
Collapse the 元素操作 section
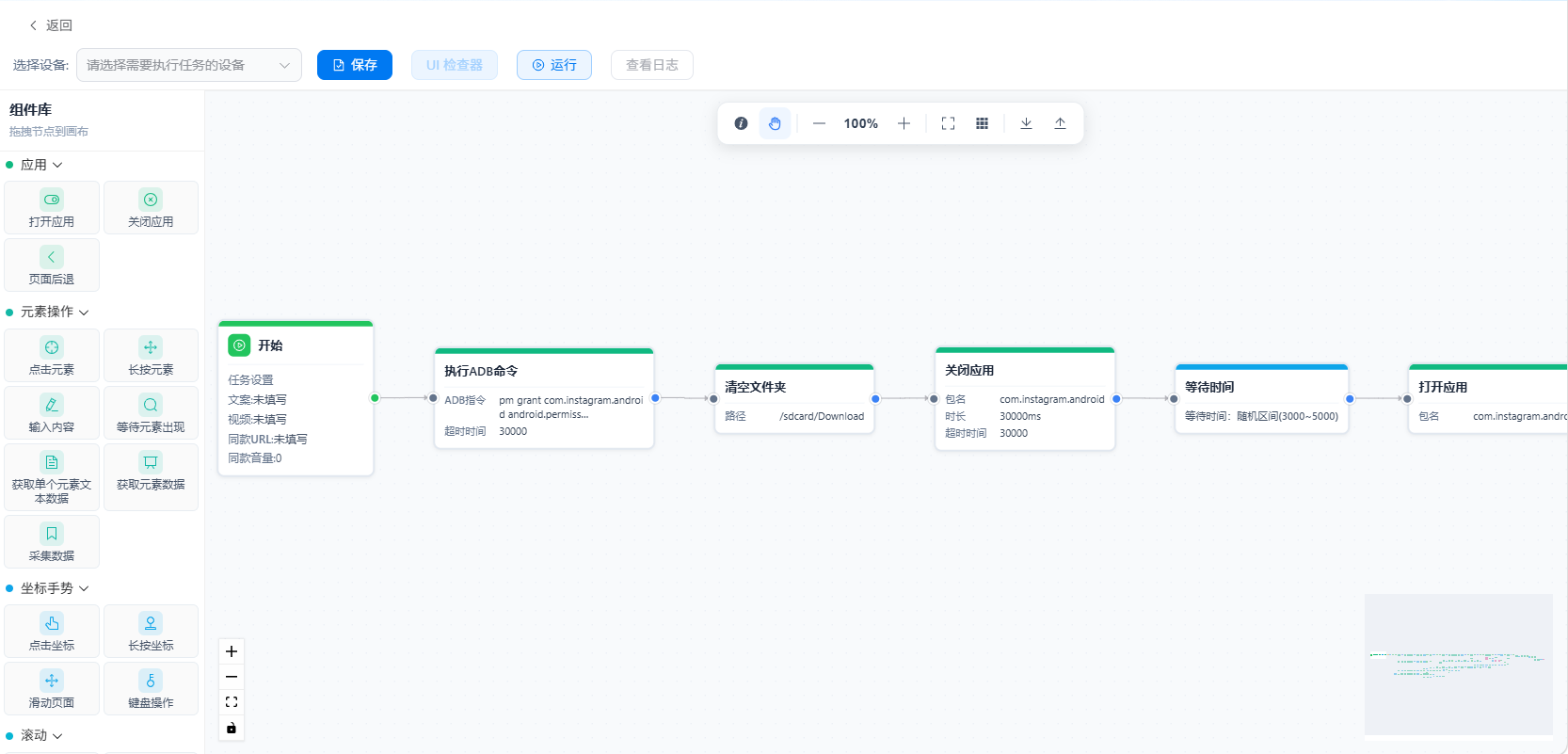[55, 312]
